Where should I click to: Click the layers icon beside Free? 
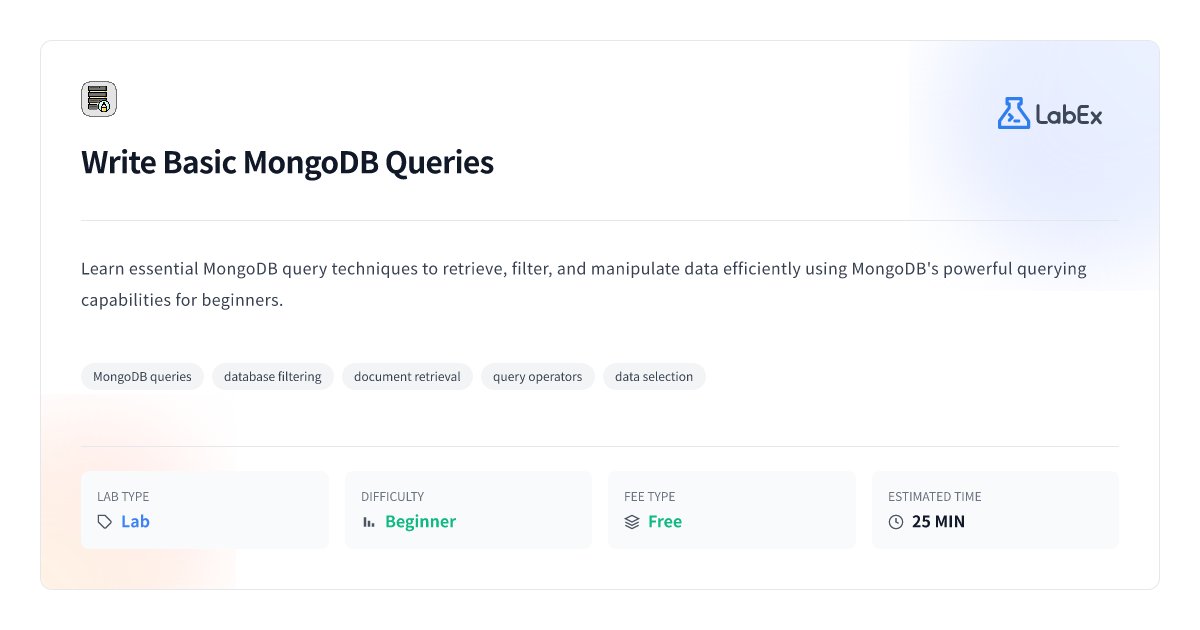[x=631, y=521]
